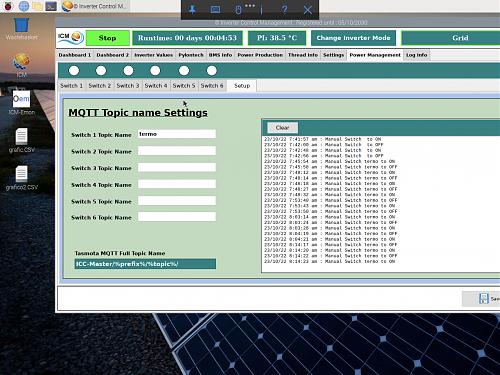Open the Wastebasket desktop icon
Image resolution: width=500 pixels, height=375 pixels.
[x=21, y=29]
